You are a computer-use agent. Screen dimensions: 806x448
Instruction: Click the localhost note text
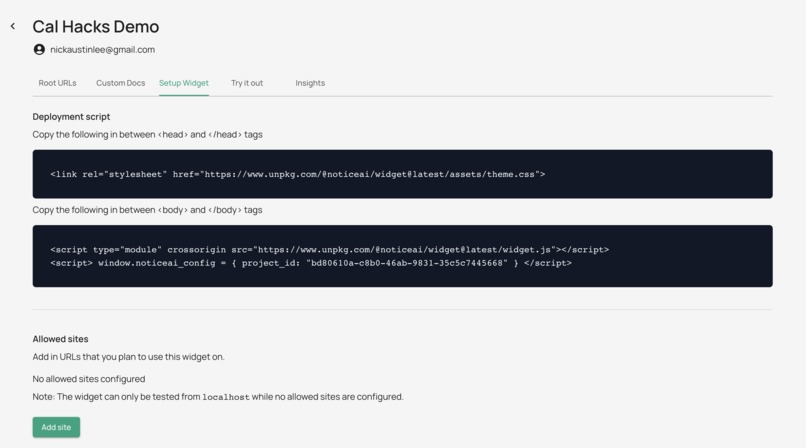tap(218, 397)
